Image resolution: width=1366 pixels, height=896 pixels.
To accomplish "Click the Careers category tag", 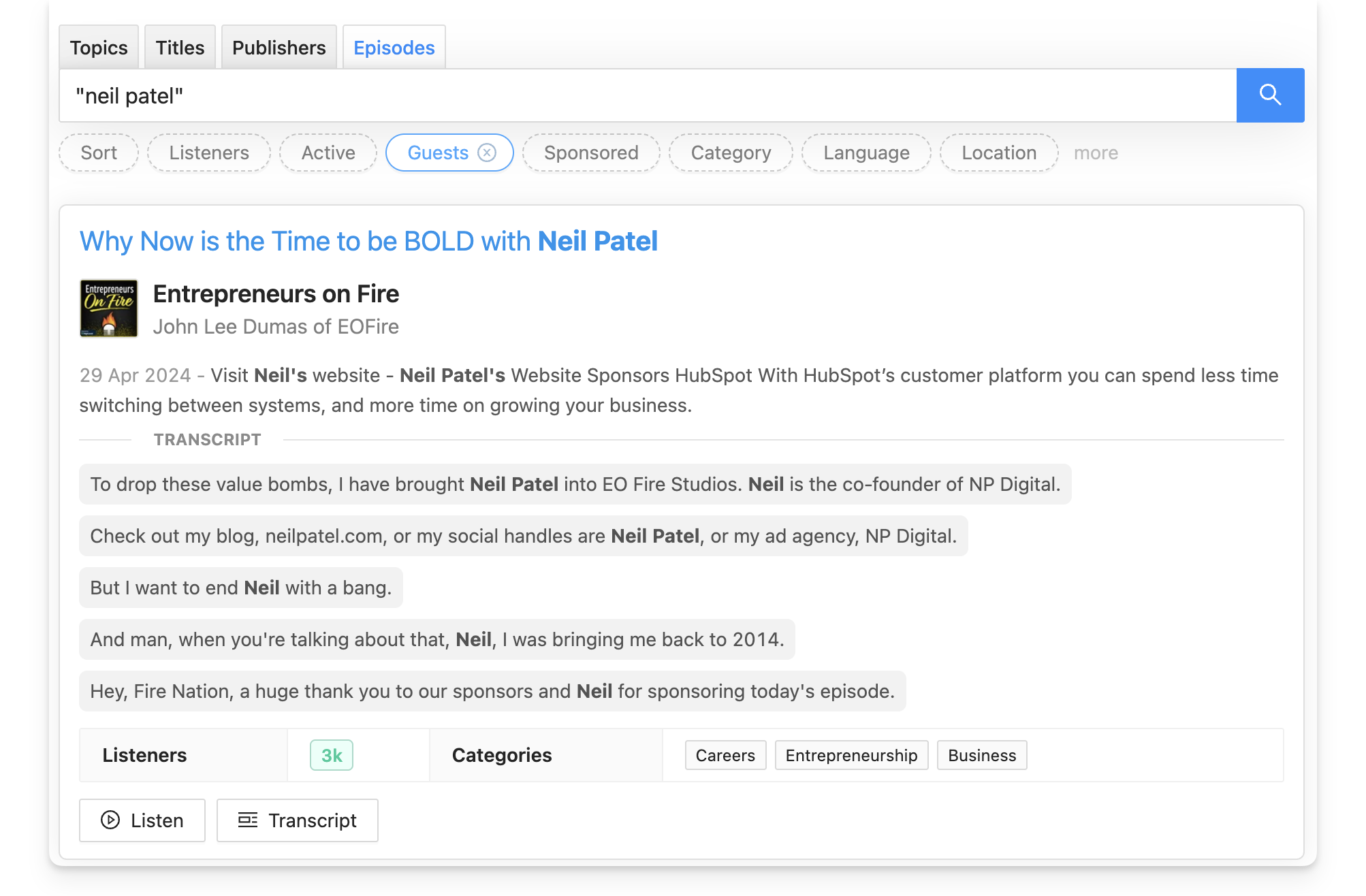I will pyautogui.click(x=725, y=755).
